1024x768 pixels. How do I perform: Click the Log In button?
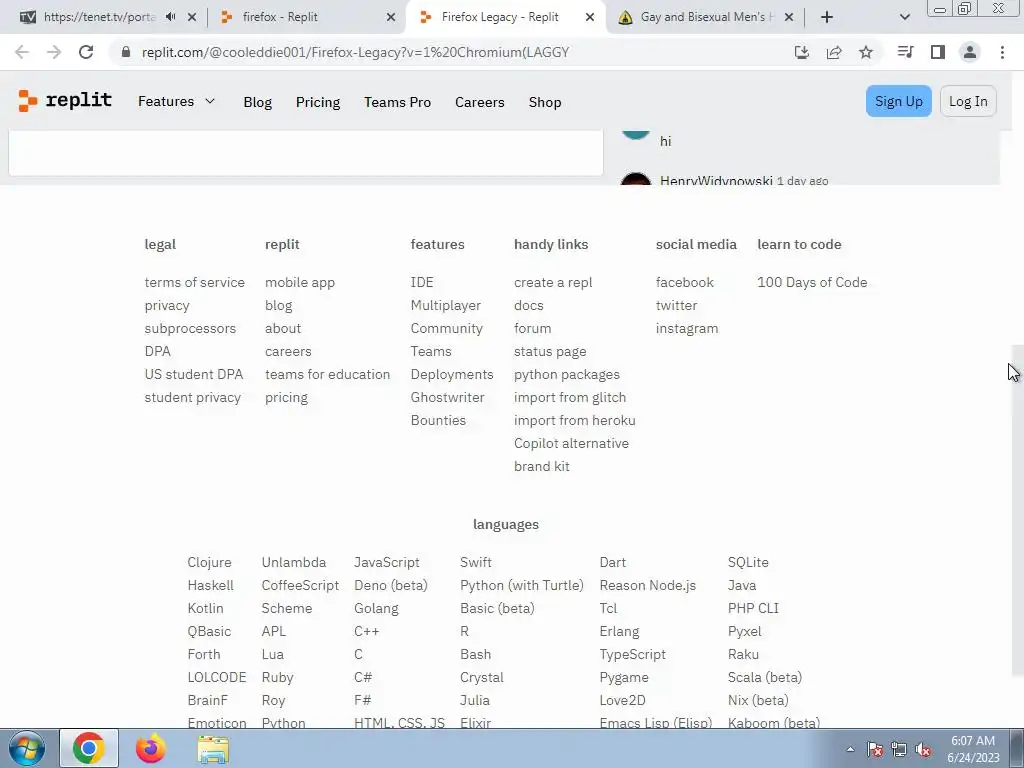(968, 101)
